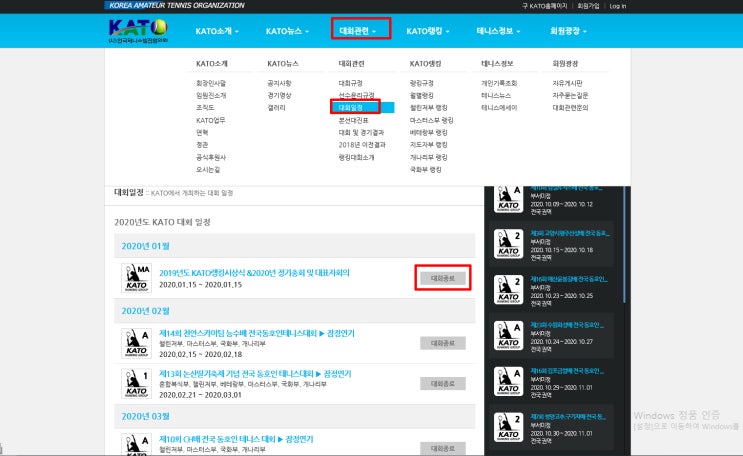
Task: Open 국화부 랭킹 menu entry
Action: pyautogui.click(x=426, y=170)
